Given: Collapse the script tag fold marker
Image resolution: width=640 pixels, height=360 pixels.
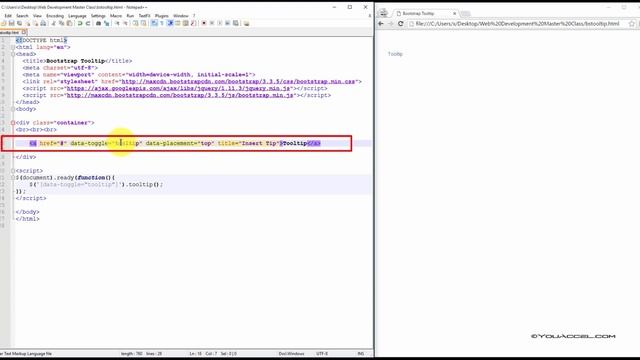Looking at the screenshot, I should (x=13, y=171).
